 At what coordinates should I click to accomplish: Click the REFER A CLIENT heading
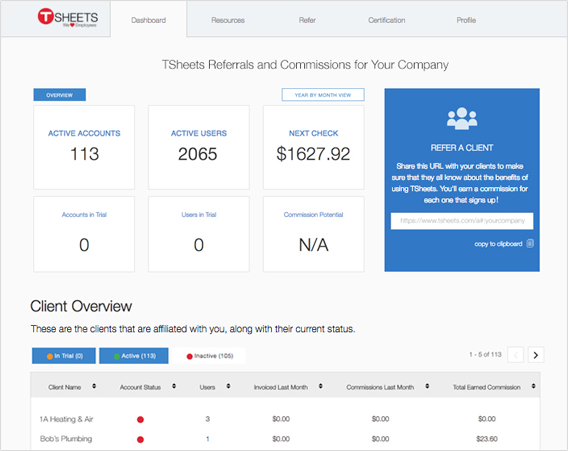click(x=462, y=148)
